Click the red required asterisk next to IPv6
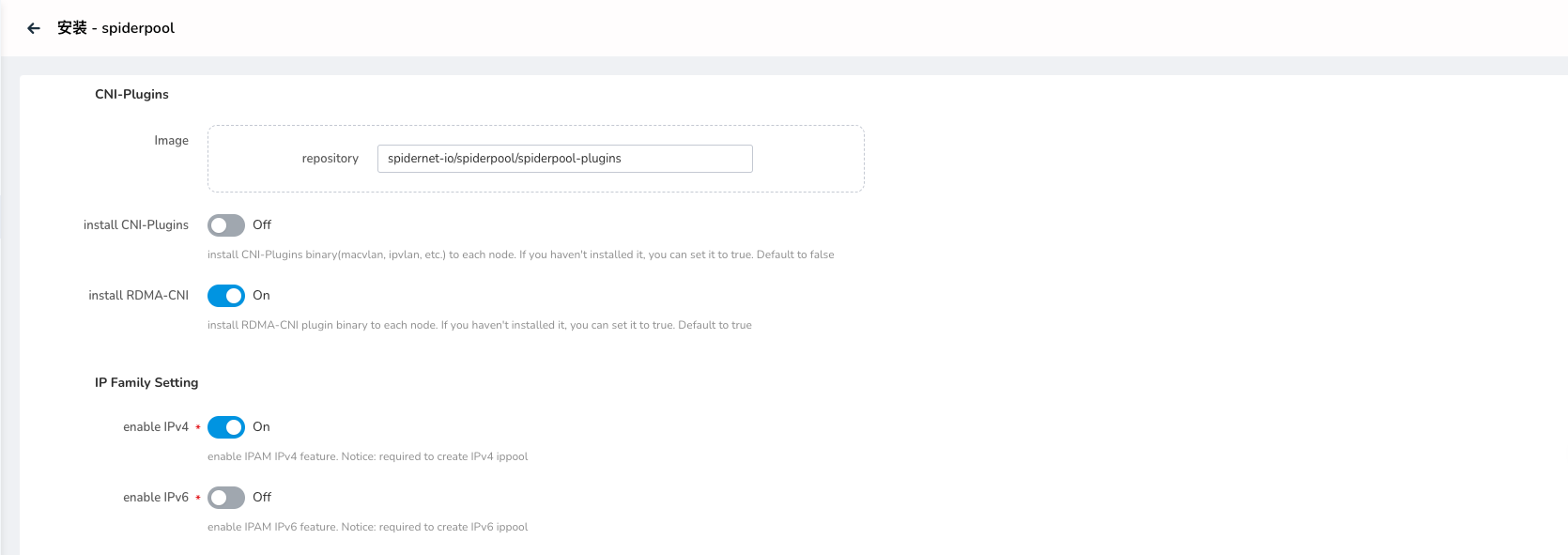Screen dimensions: 1568x555 pos(198,499)
